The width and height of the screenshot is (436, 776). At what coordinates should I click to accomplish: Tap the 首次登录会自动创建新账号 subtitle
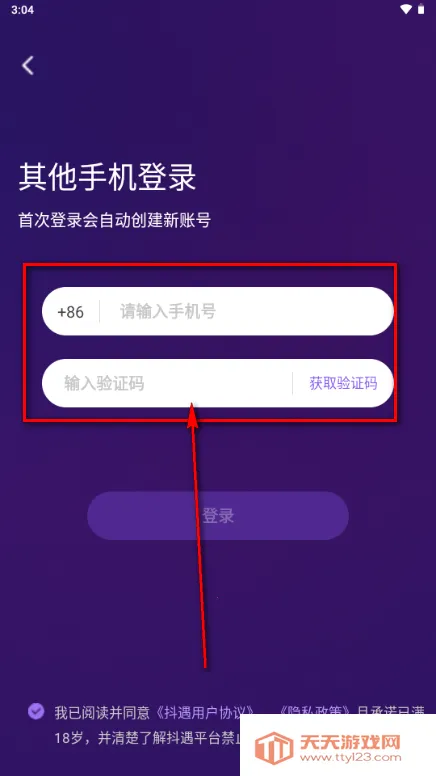tap(115, 220)
